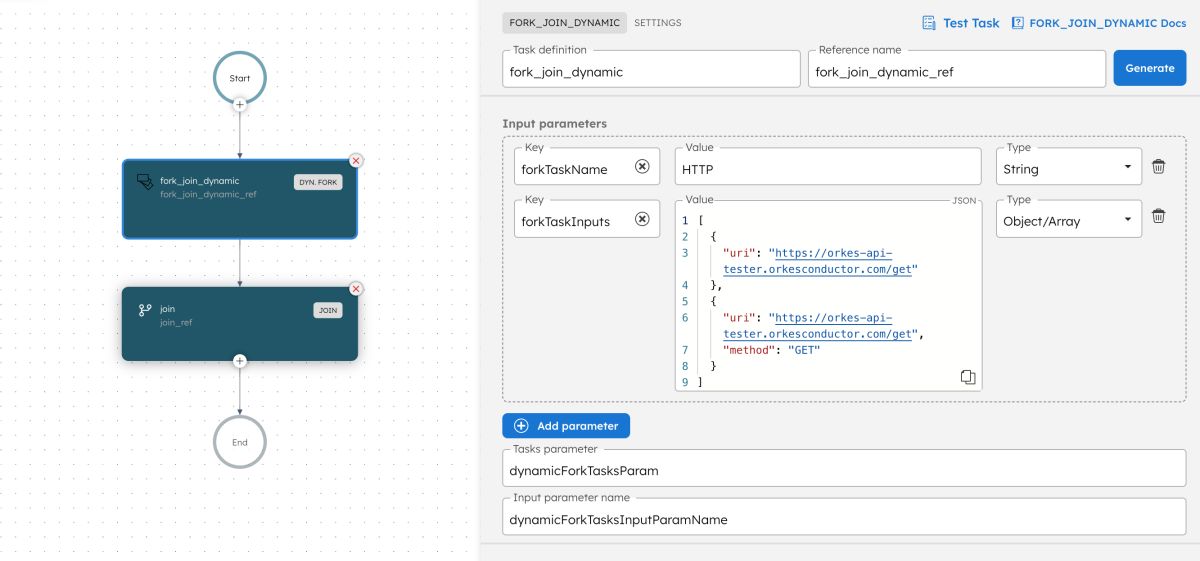Delete the forkTaskName parameter row

point(1158,167)
